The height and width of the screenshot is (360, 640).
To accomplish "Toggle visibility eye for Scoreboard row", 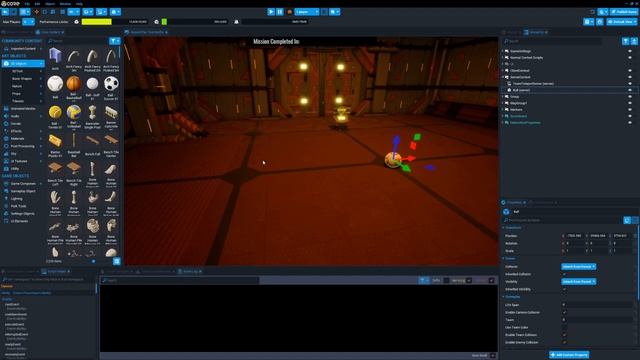I will pyautogui.click(x=630, y=116).
